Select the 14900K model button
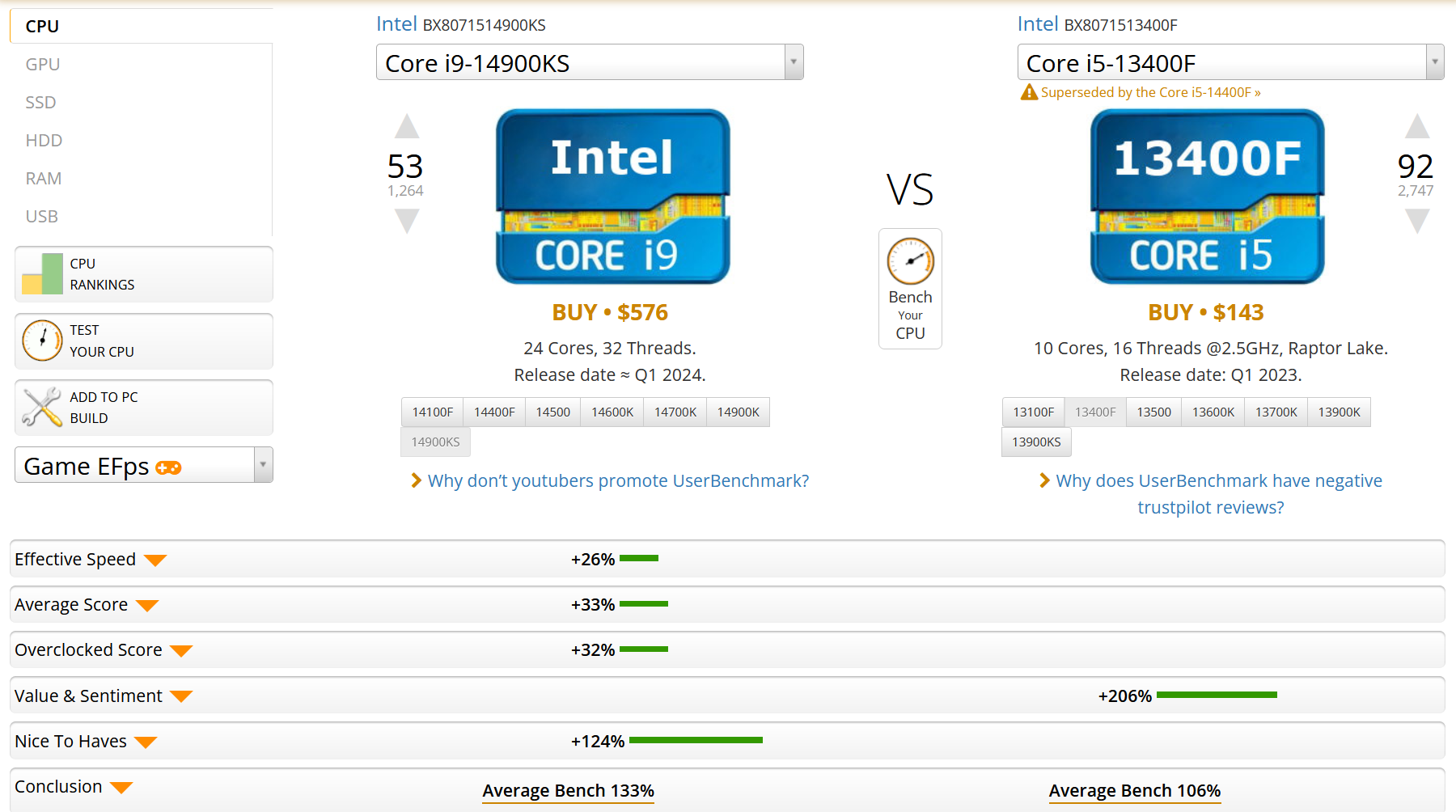Viewport: 1456px width, 812px height. [x=739, y=412]
